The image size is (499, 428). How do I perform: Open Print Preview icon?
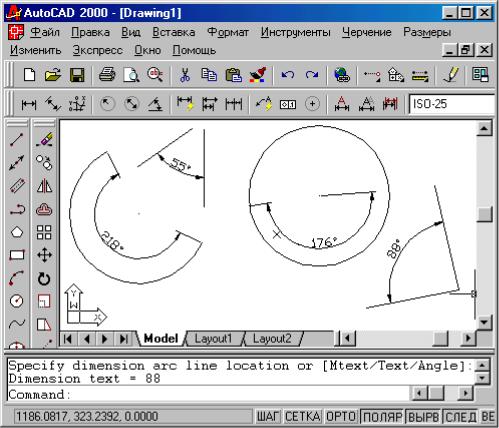point(131,75)
